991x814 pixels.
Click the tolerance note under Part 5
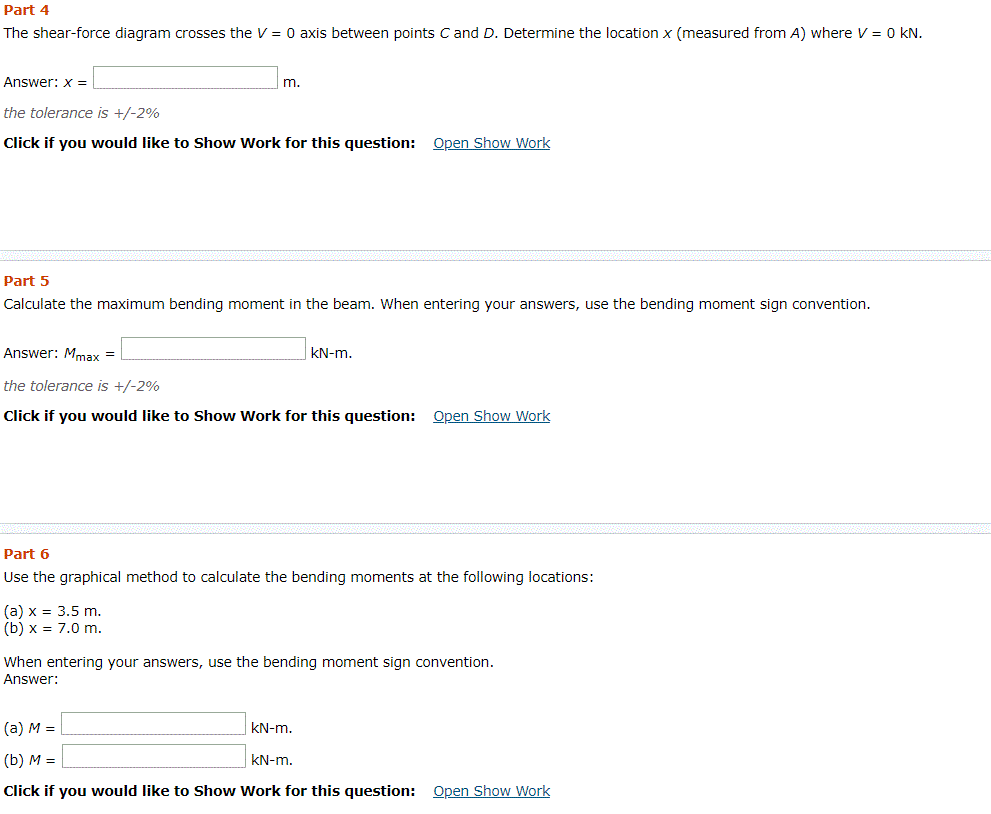82,385
